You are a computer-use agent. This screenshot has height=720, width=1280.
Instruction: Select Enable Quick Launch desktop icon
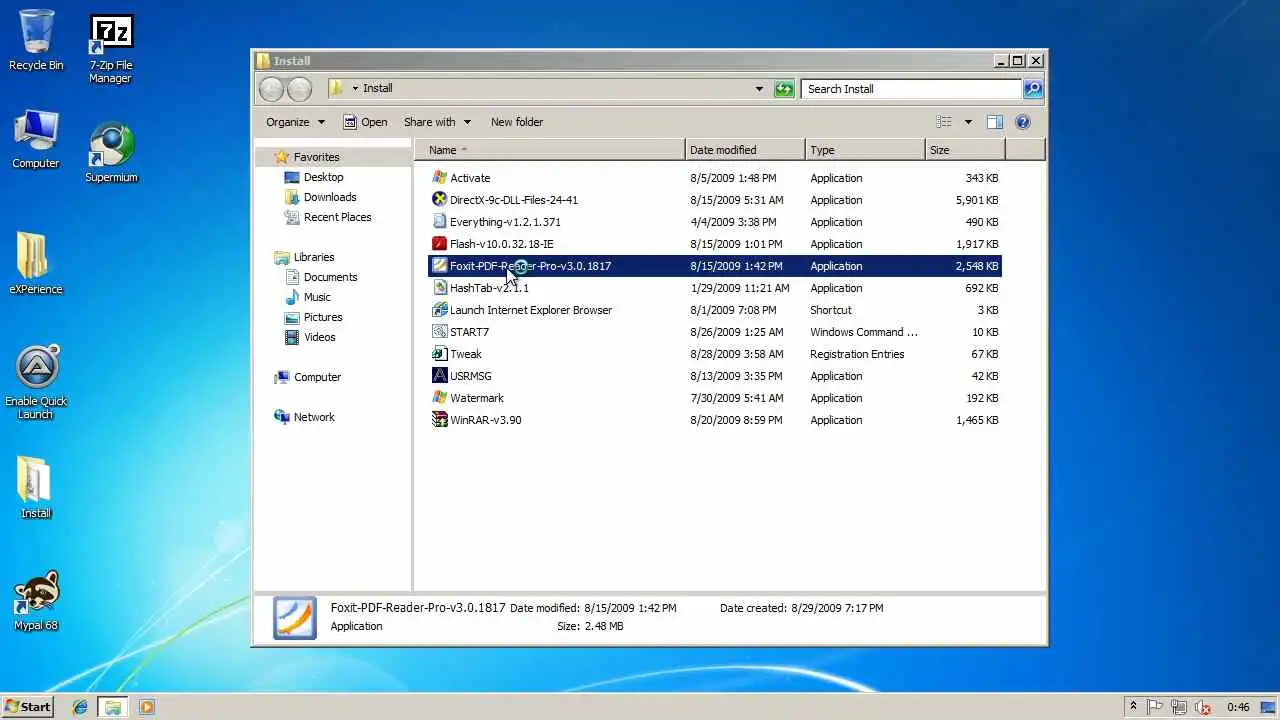click(x=36, y=382)
